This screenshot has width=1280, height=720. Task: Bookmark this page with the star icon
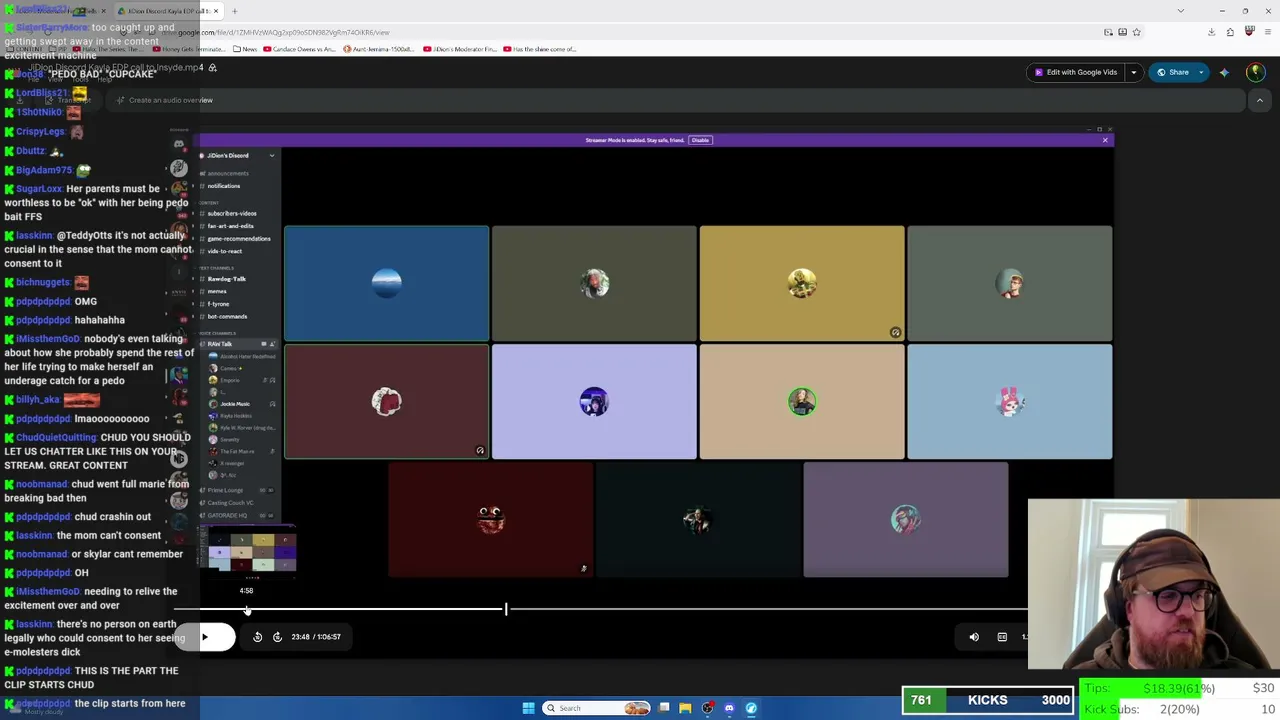(1137, 32)
